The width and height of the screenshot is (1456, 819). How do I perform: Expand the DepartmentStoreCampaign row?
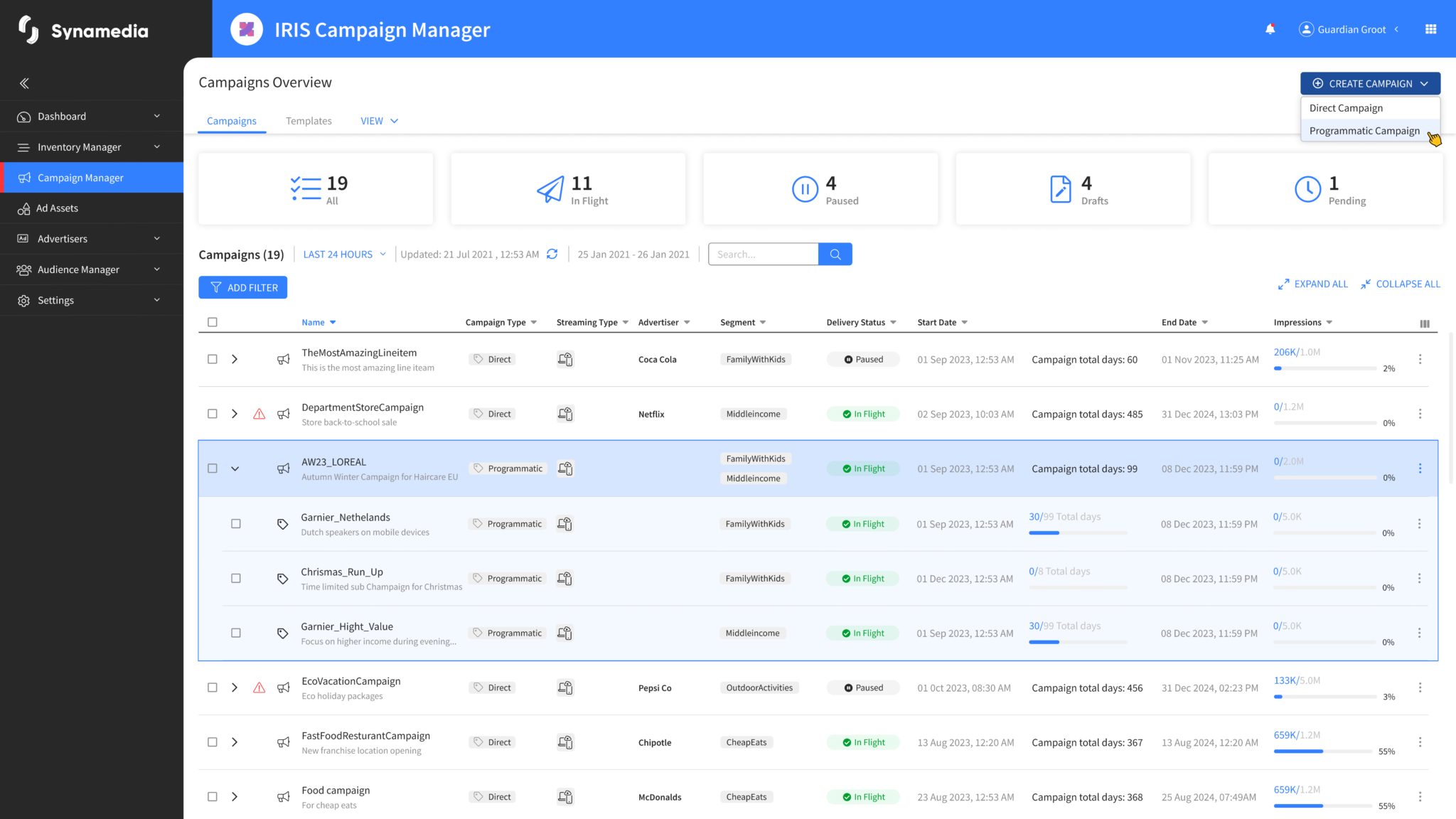[235, 414]
